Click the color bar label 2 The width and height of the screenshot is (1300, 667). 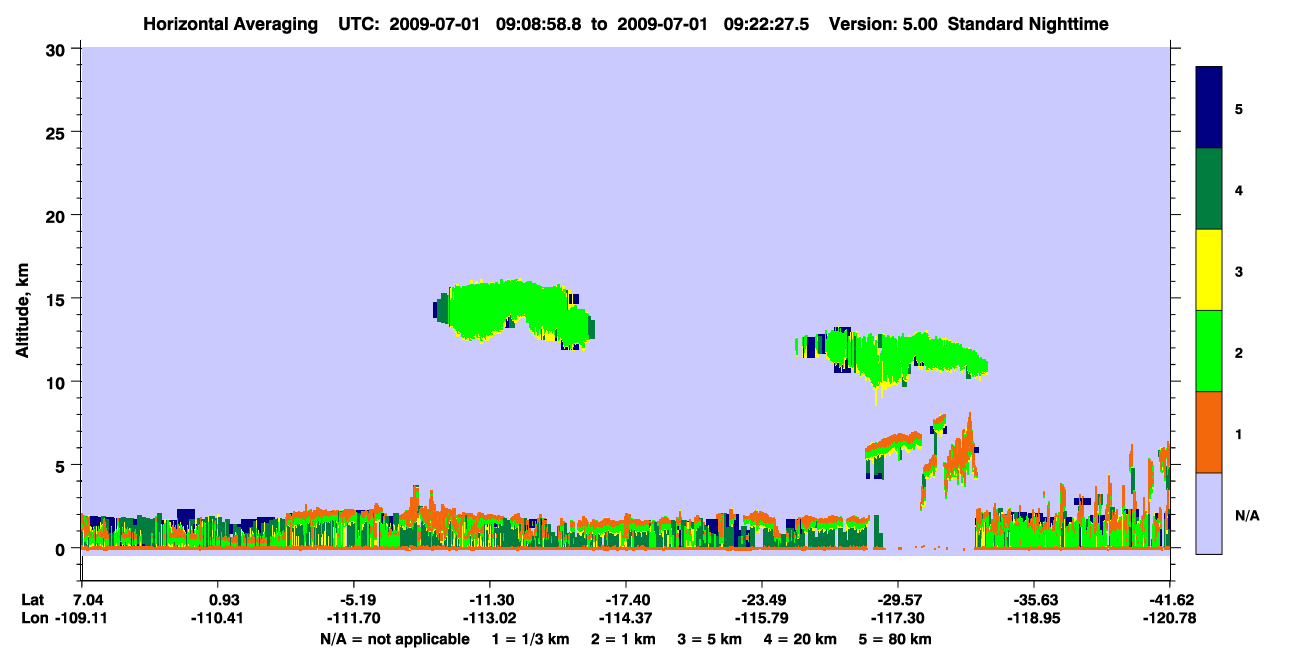pyautogui.click(x=1238, y=353)
